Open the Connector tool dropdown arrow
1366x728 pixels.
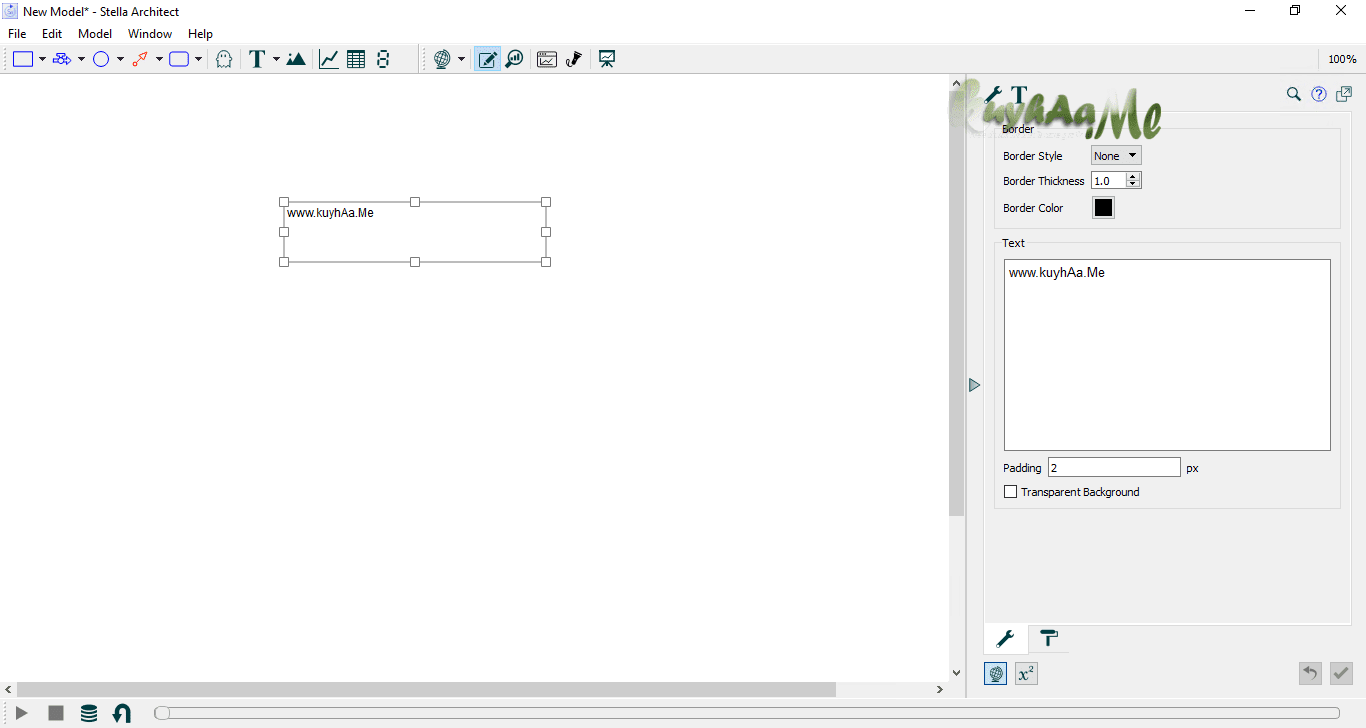tap(159, 60)
